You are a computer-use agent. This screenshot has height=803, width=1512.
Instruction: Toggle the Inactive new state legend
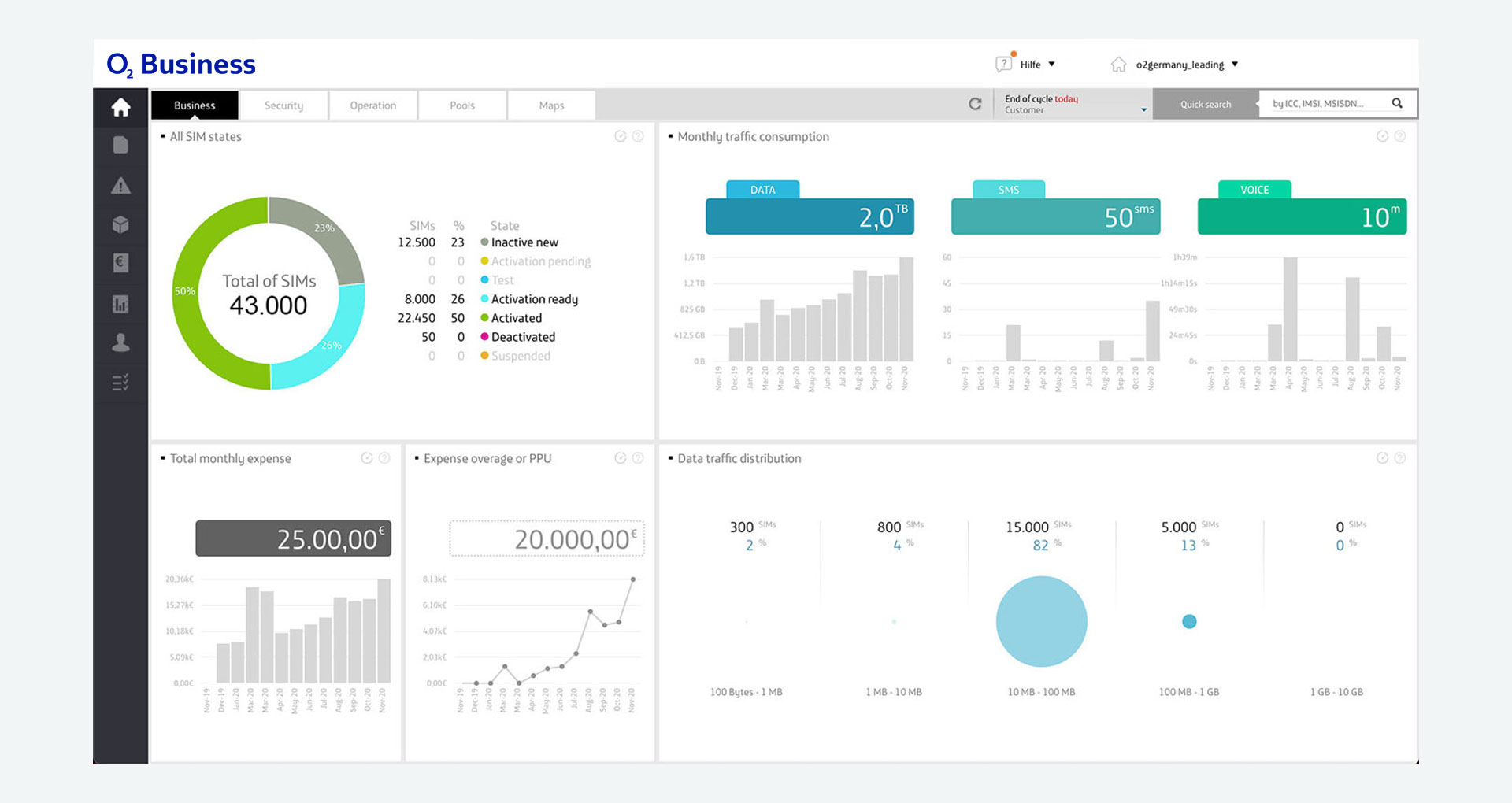[520, 242]
